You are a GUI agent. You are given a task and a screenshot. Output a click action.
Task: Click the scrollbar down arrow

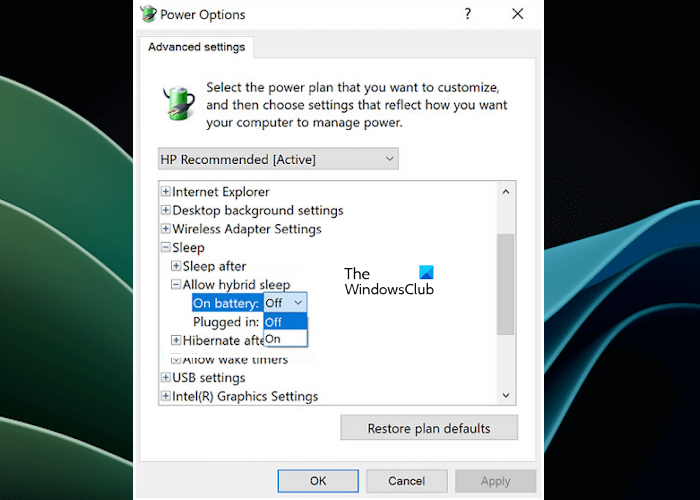[x=506, y=395]
